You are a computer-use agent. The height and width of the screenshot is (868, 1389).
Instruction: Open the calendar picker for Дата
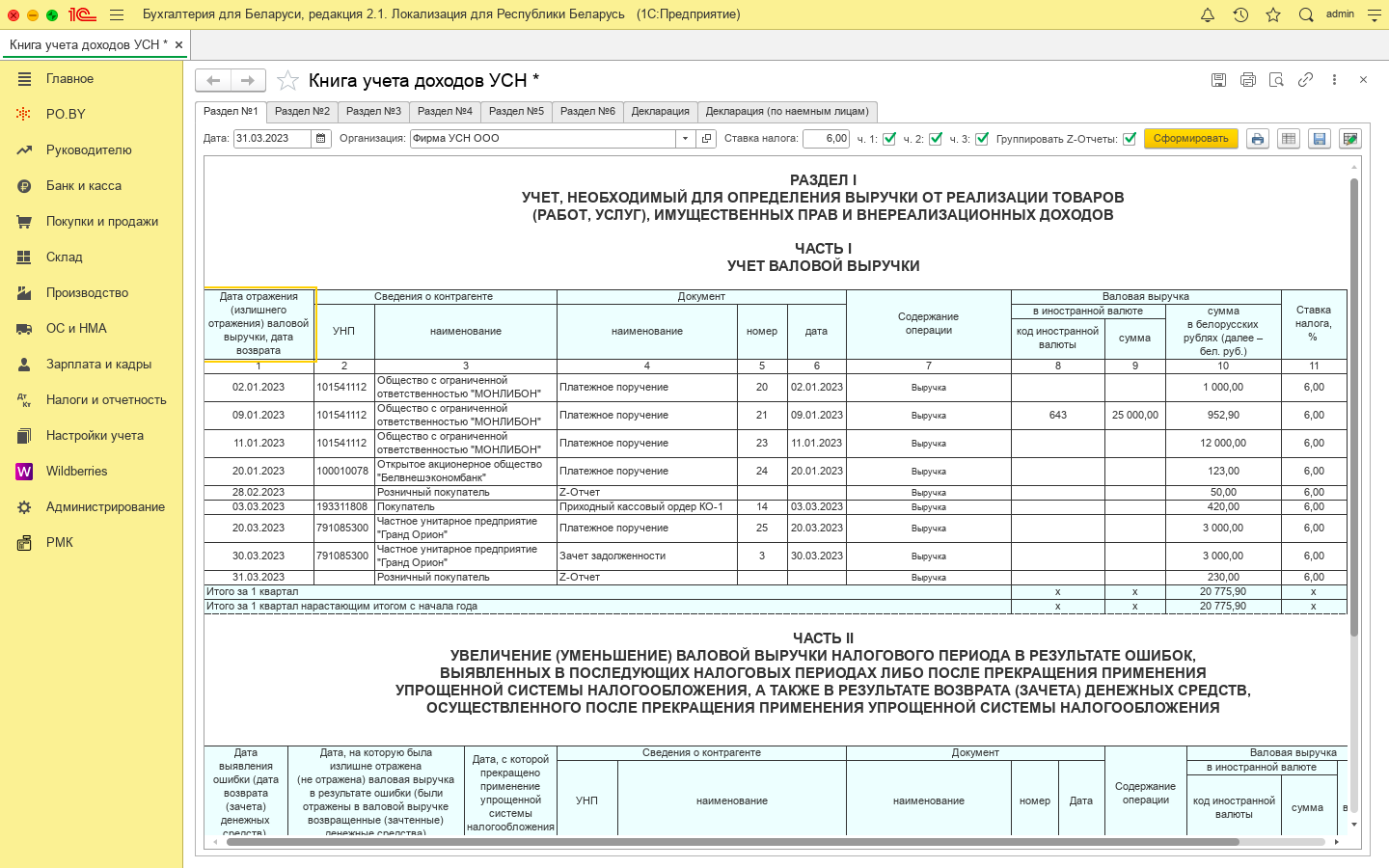tap(321, 139)
